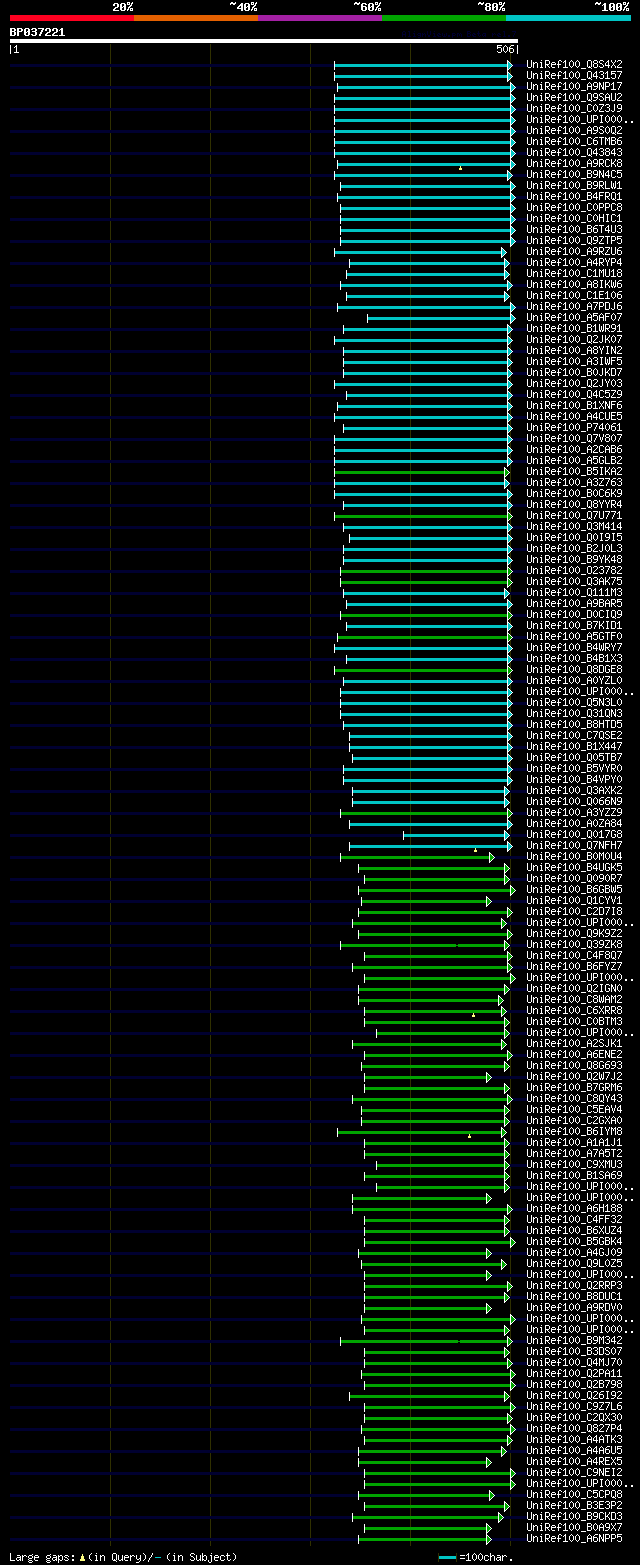Select the UniRef100_B6IYM8 label
The image size is (640, 1565).
[574, 1131]
